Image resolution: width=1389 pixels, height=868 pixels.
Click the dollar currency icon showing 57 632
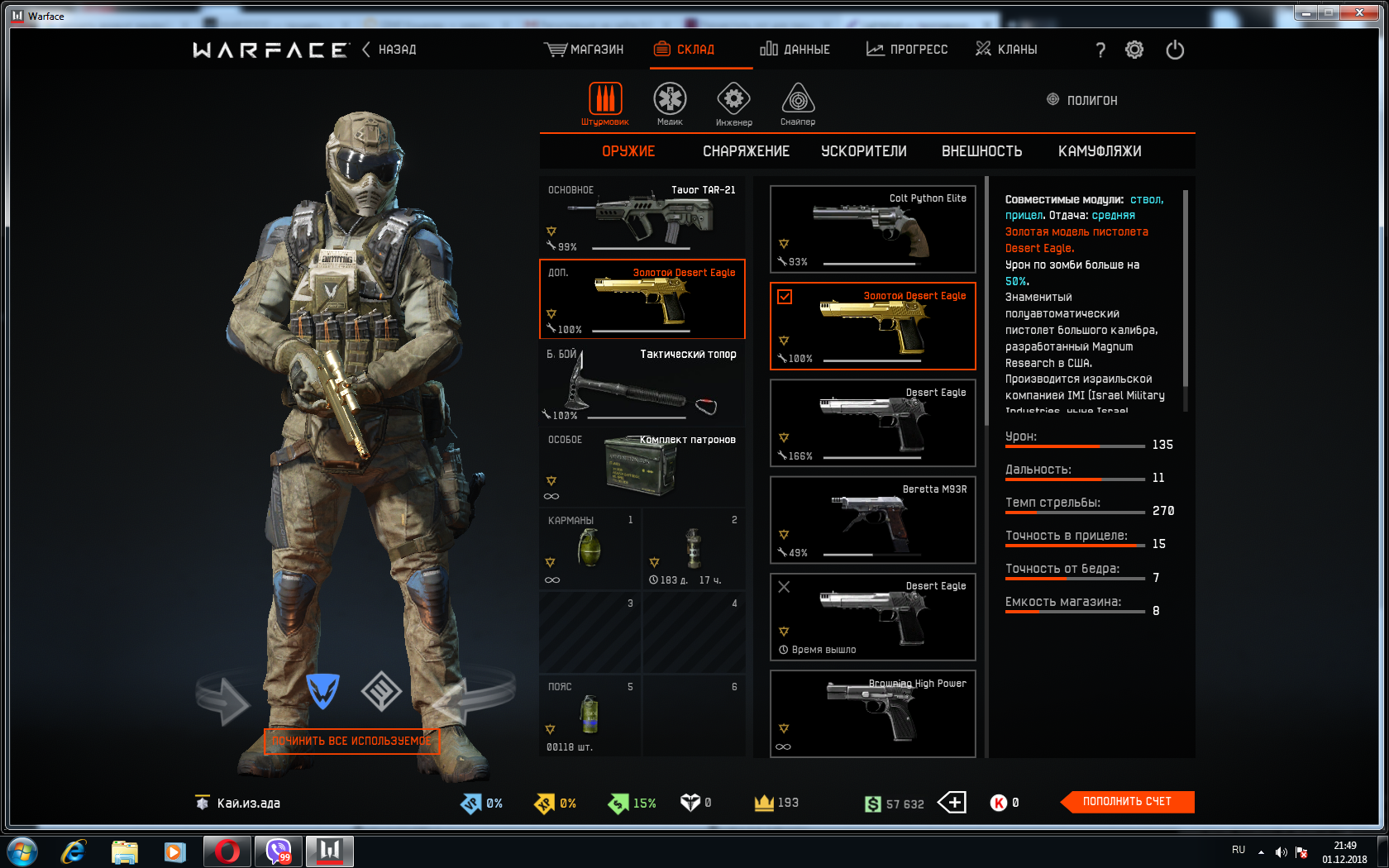(873, 804)
